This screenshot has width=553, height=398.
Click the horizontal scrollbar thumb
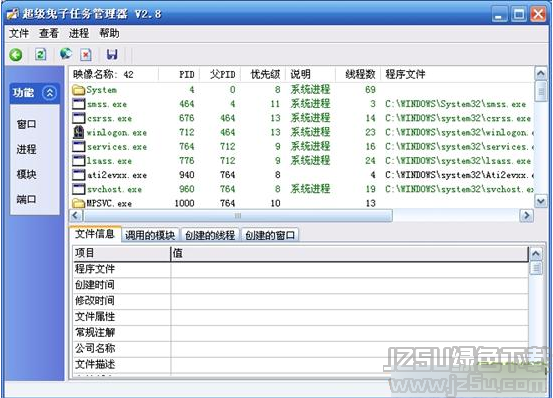(x=237, y=215)
